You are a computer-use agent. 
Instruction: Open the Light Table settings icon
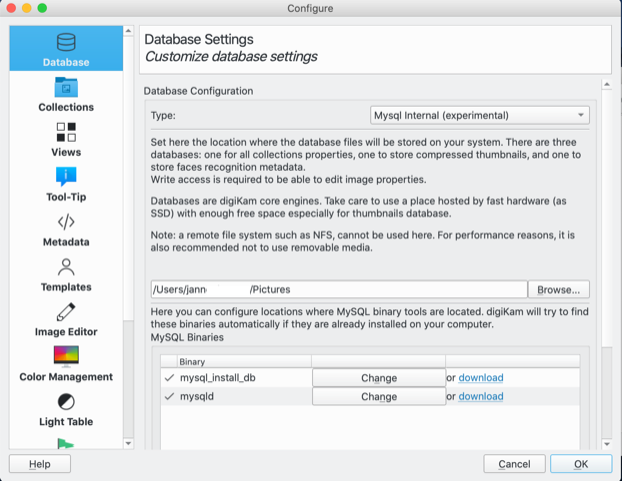tap(66, 402)
